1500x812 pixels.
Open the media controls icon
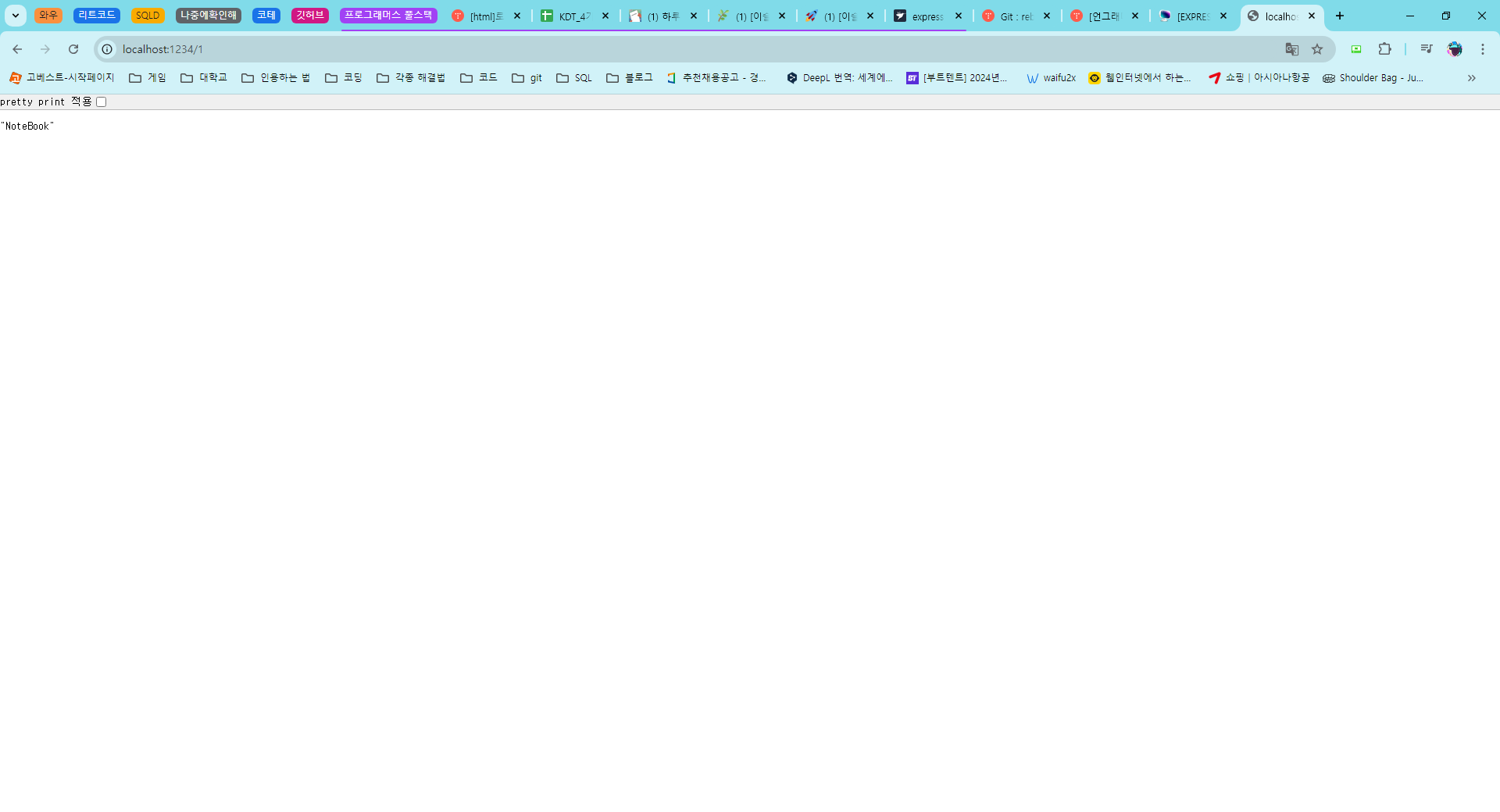(1427, 49)
